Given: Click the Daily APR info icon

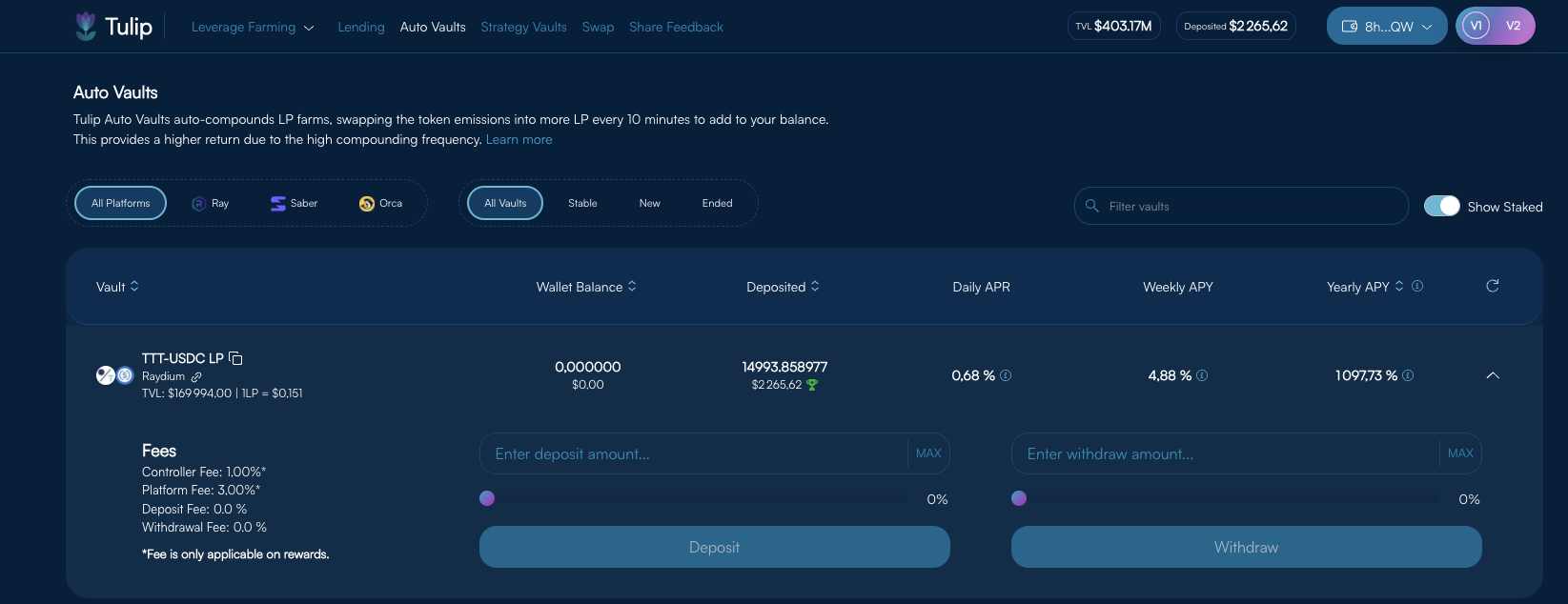Looking at the screenshot, I should [1006, 375].
